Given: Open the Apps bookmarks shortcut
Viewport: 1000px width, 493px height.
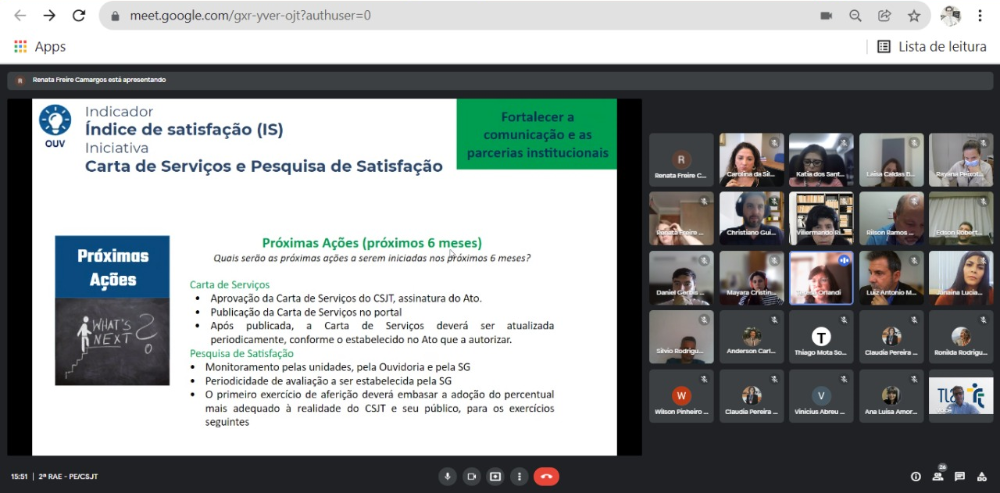Looking at the screenshot, I should pyautogui.click(x=39, y=46).
